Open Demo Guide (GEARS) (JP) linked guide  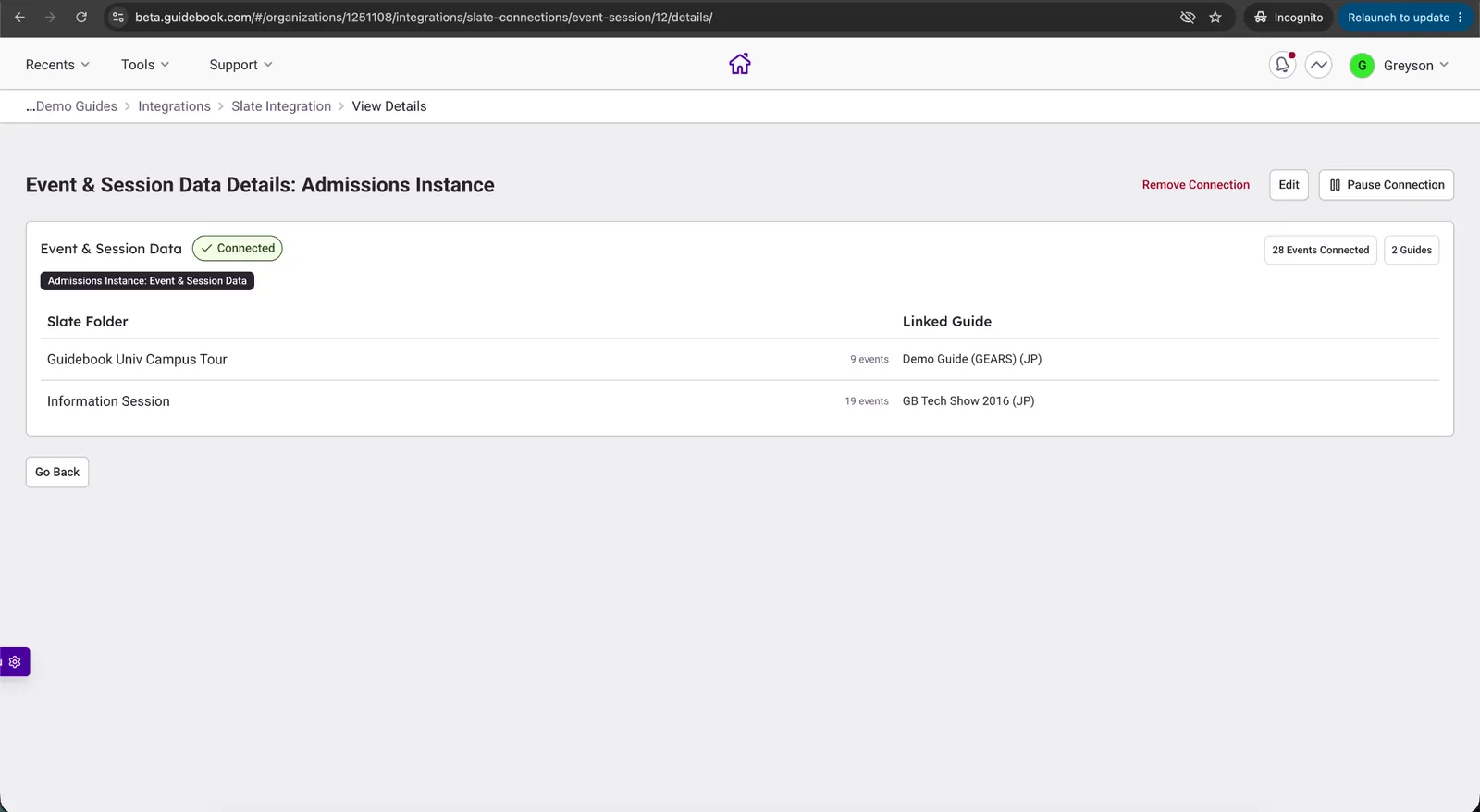coord(972,359)
